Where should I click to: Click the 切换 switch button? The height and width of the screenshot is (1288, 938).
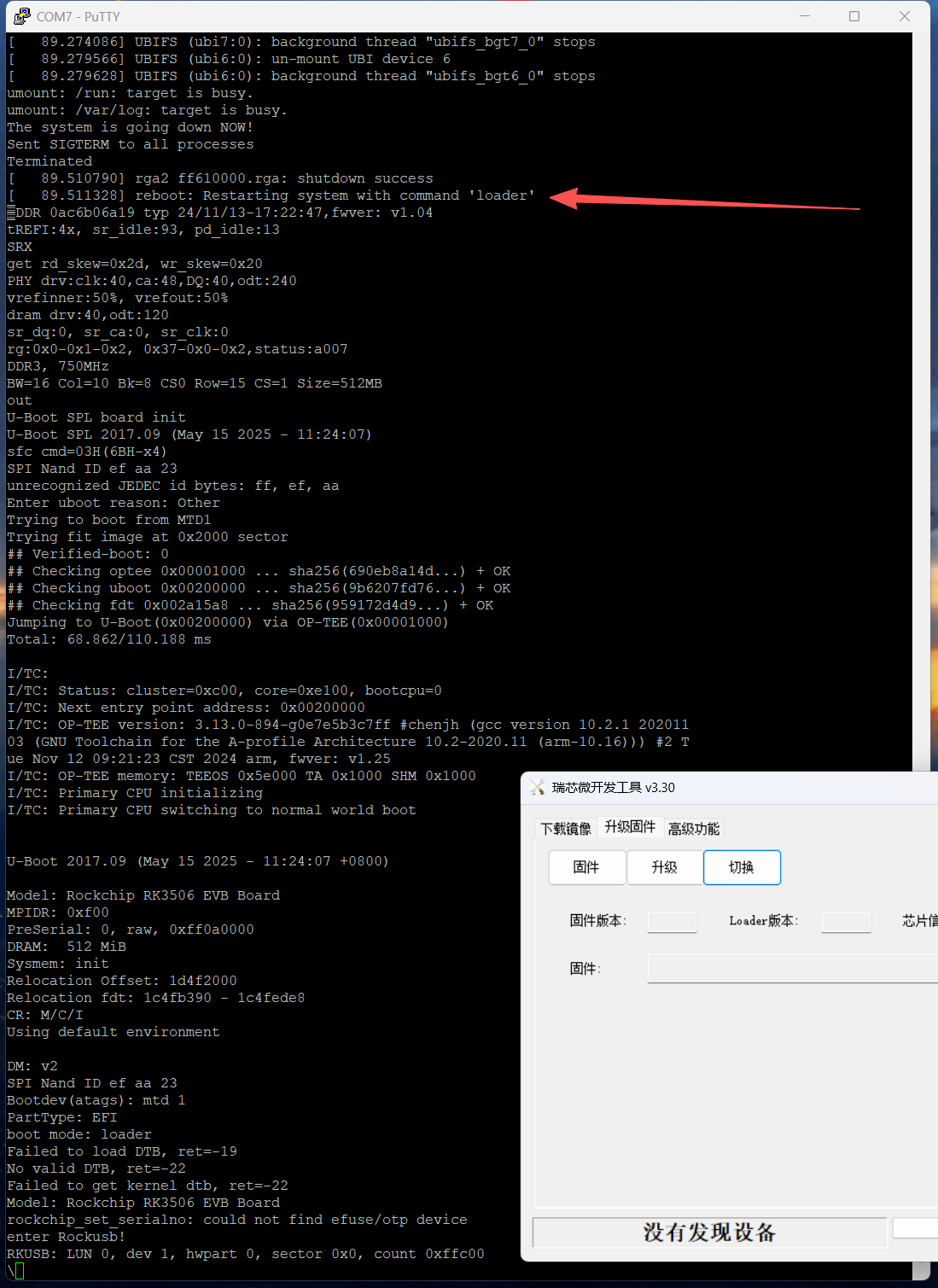(741, 867)
